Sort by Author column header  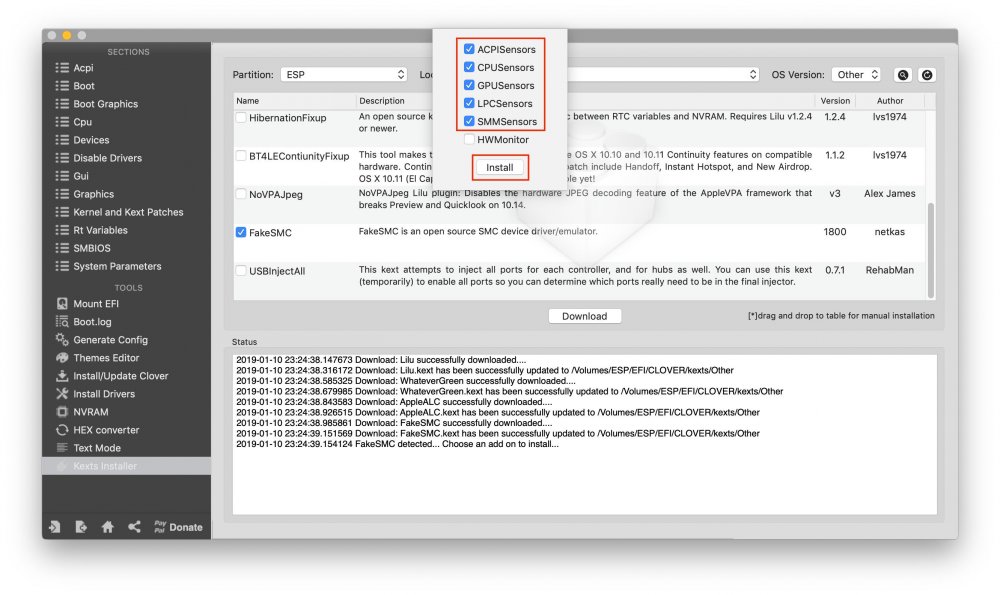tap(890, 101)
